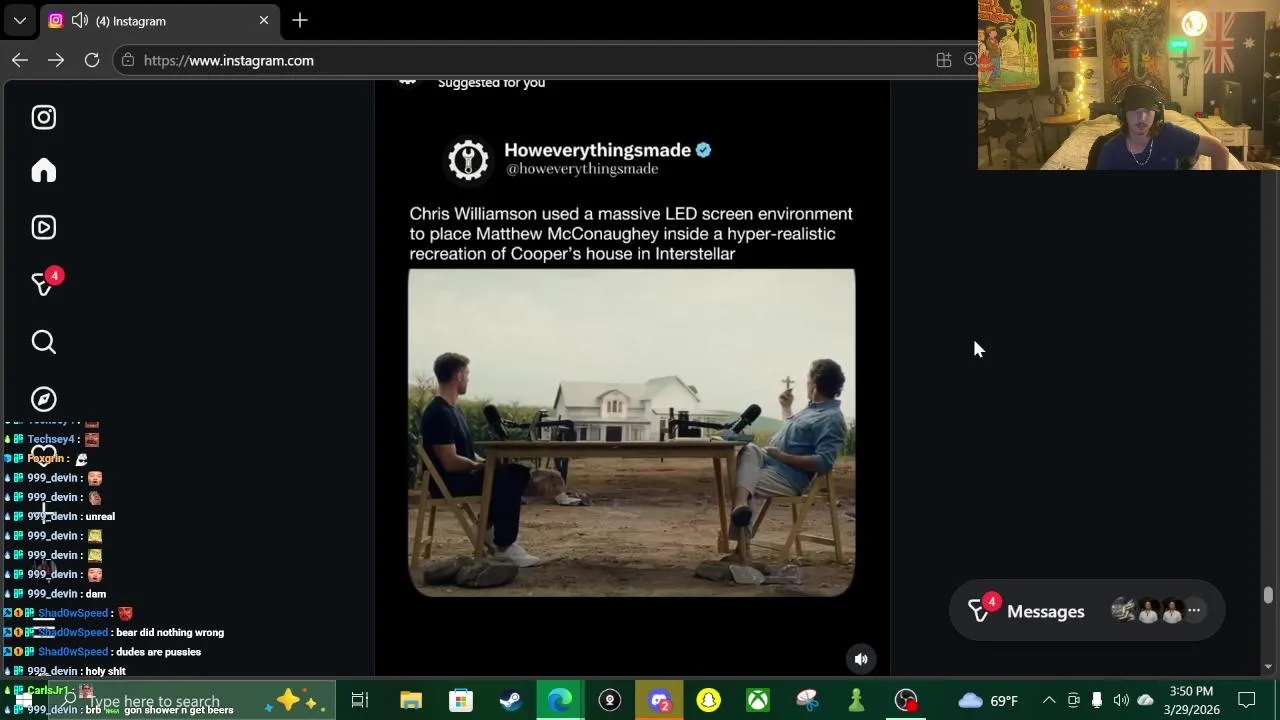
Task: Go to the Instagram Home feed
Action: point(43,171)
